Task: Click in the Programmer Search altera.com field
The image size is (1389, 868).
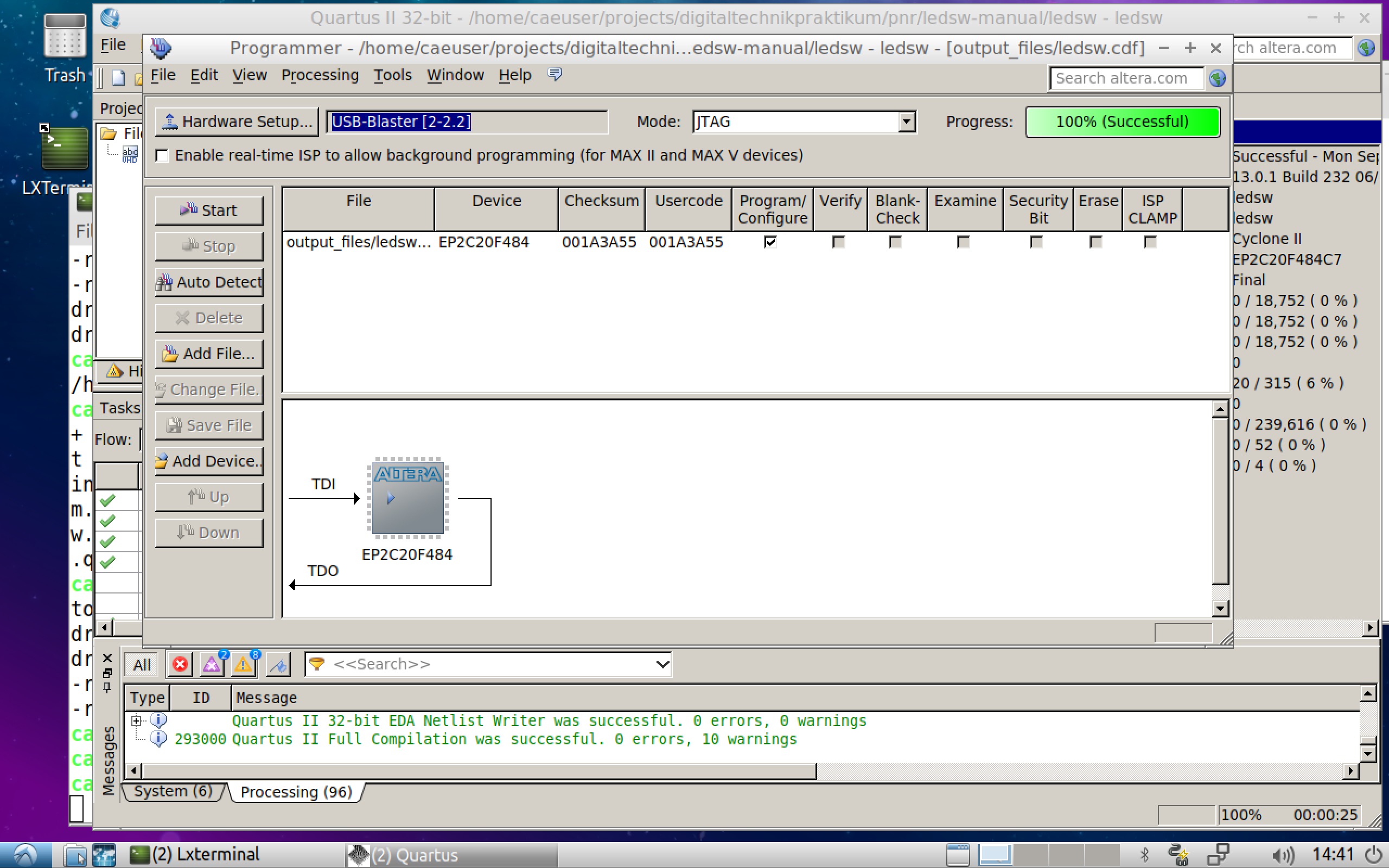Action: (1126, 78)
